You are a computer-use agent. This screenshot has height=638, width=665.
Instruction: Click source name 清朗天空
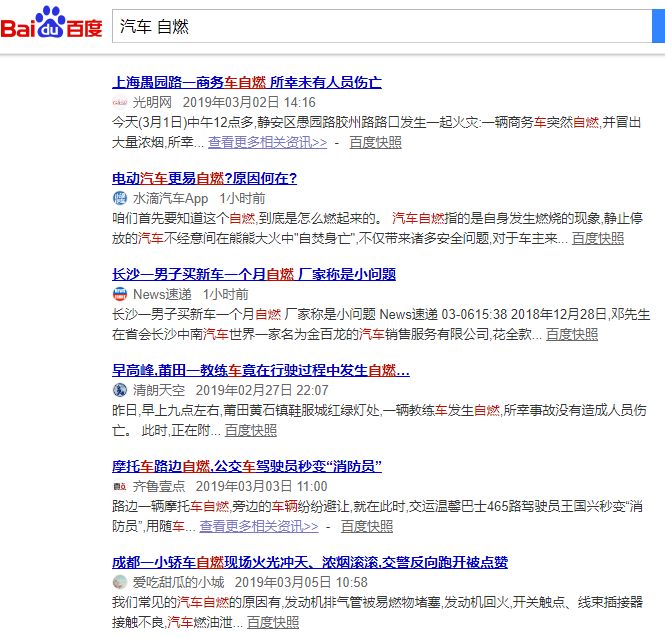(159, 390)
